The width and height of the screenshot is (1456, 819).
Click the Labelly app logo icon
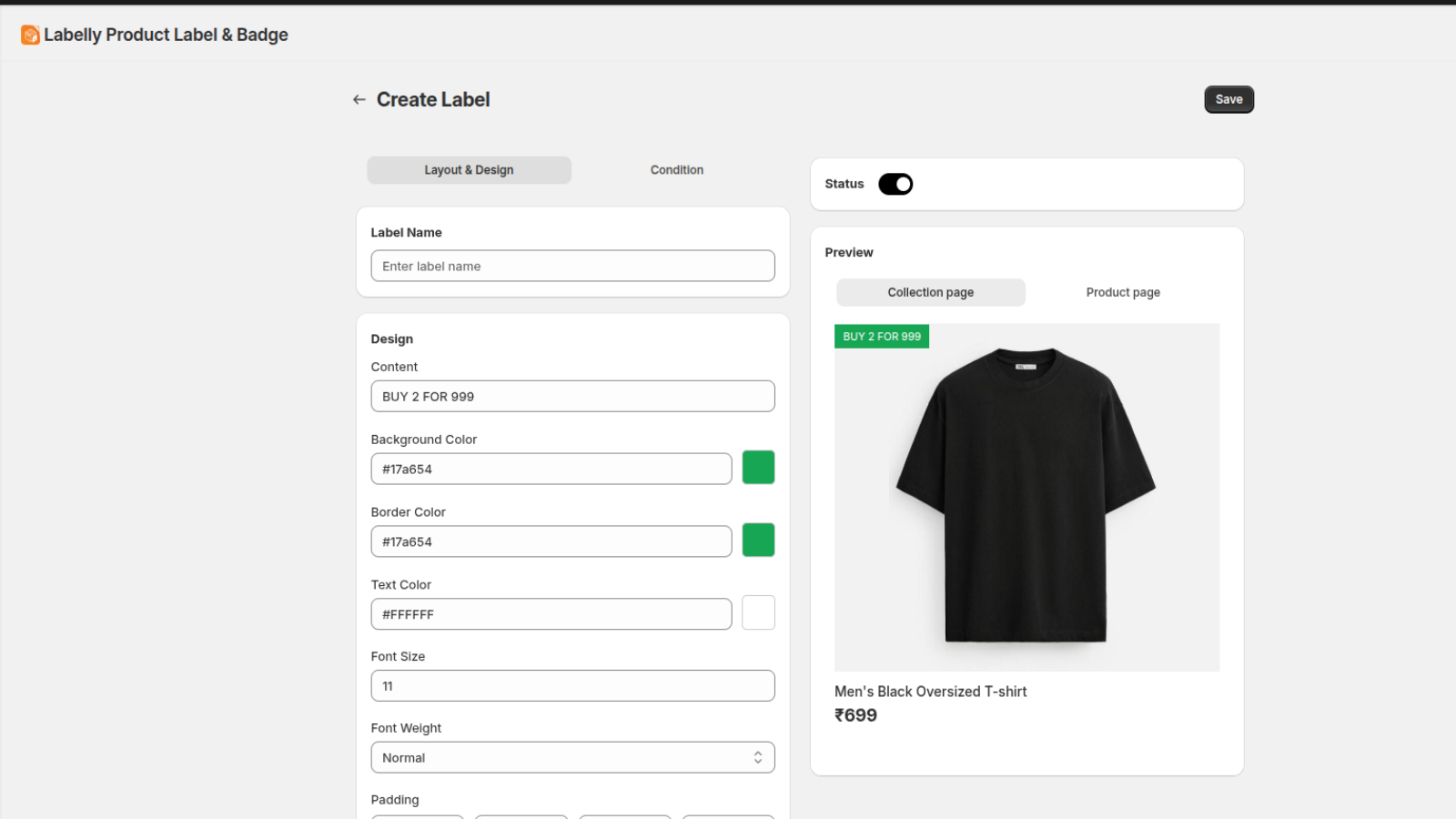[30, 35]
